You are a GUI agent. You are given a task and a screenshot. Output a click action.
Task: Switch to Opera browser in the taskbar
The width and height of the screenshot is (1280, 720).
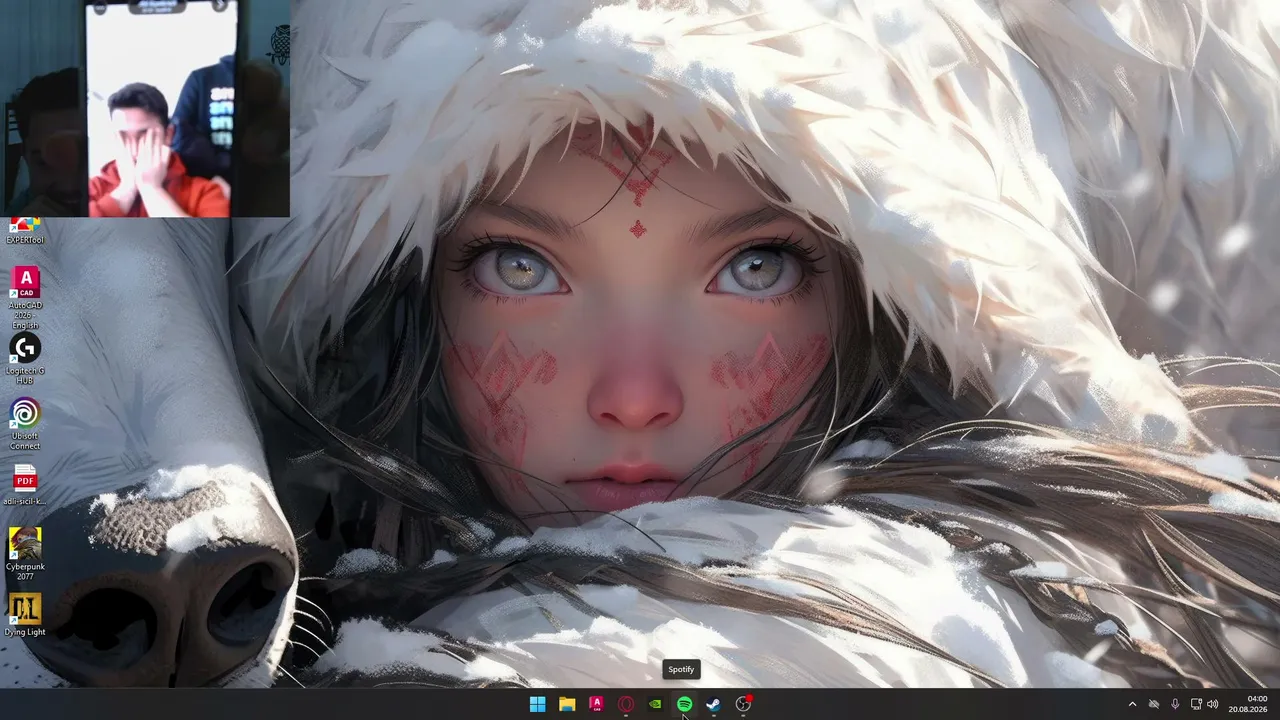click(626, 704)
